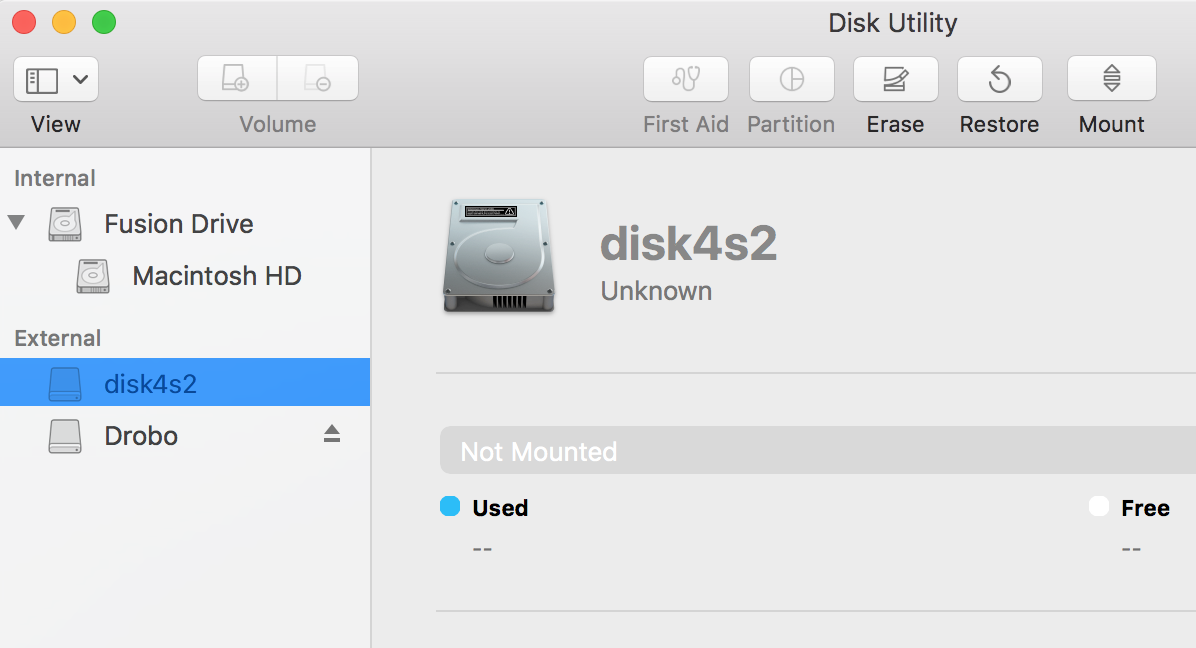
Task: Open the Partition pie chart tool
Action: (791, 79)
